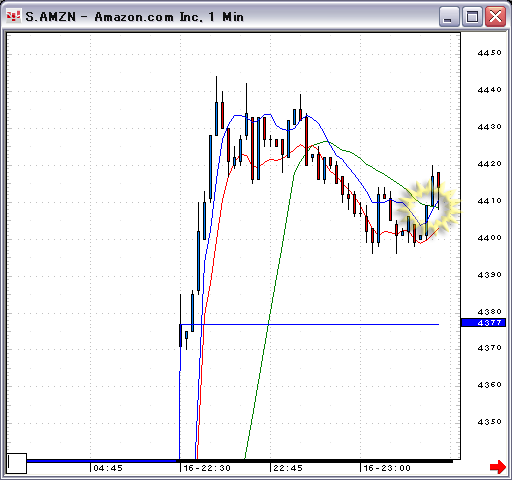Click the 4370 price axis label

click(489, 348)
